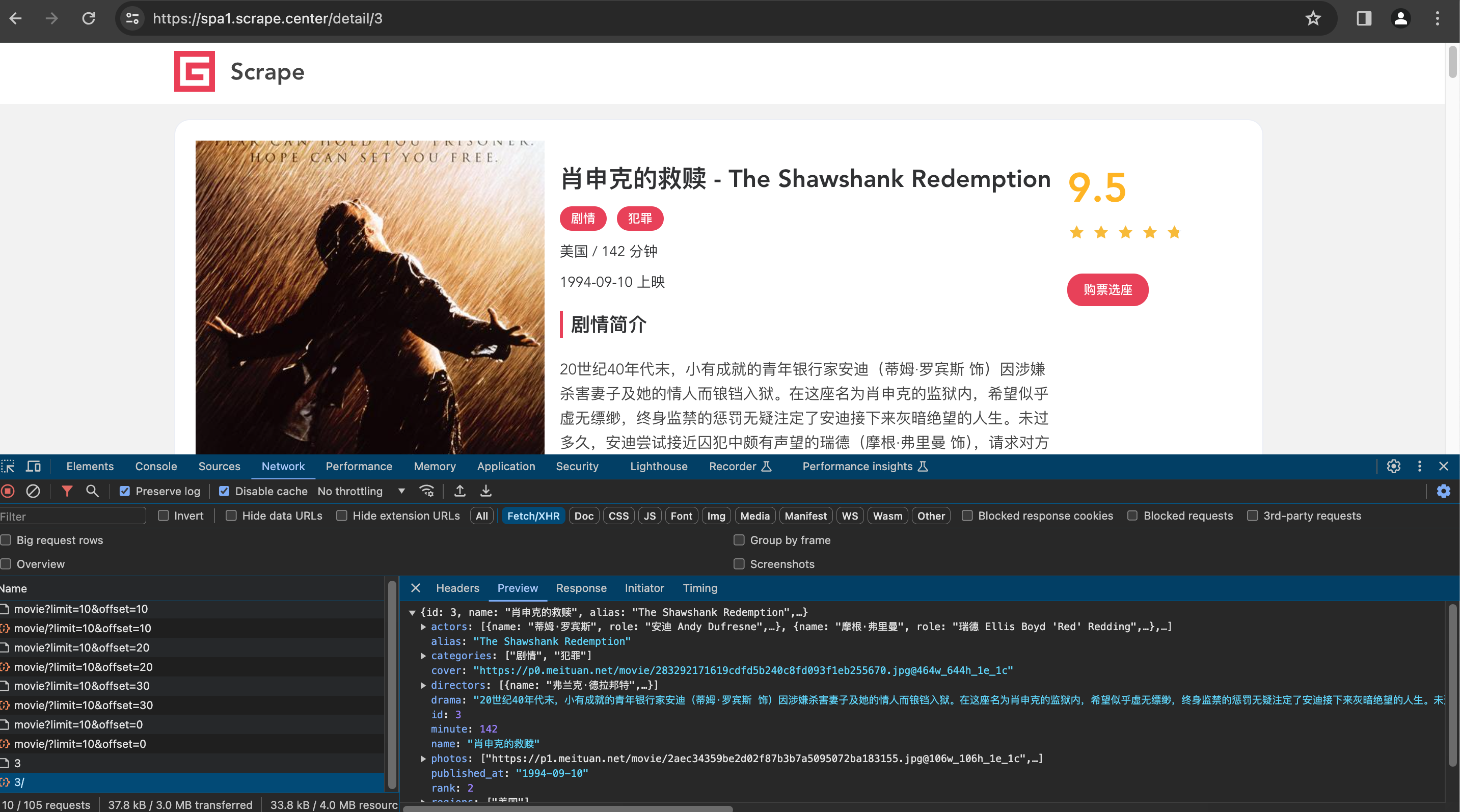Click the browser forward arrow

point(51,19)
